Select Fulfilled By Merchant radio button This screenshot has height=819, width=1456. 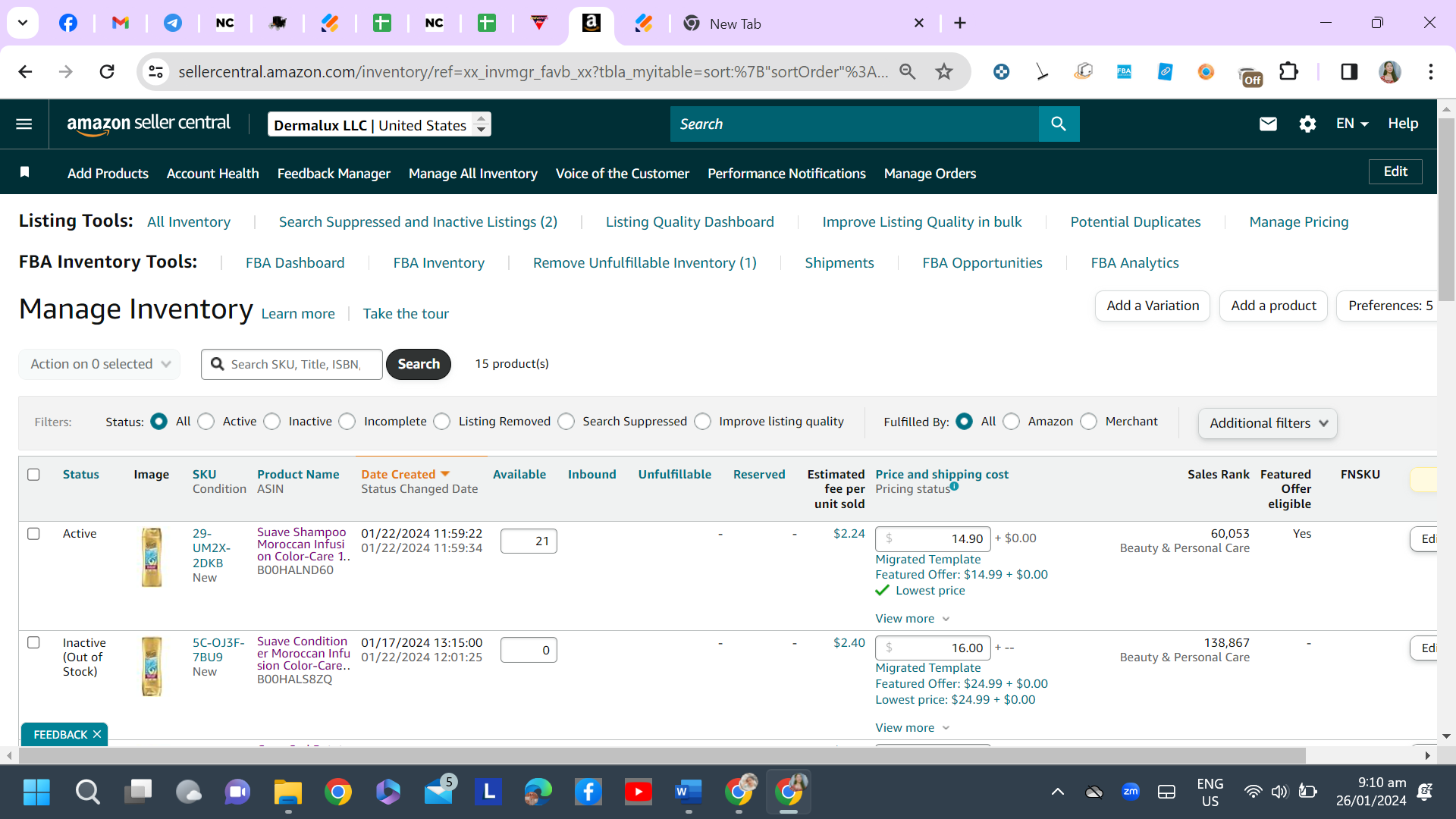1089,421
